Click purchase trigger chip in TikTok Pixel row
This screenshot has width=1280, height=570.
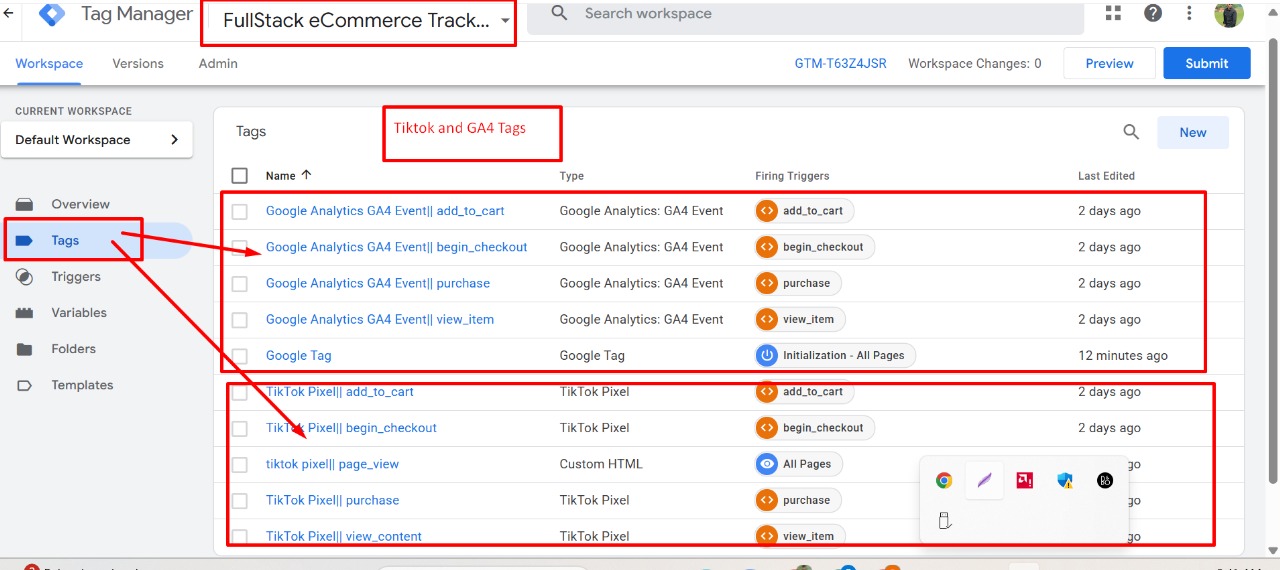click(x=798, y=500)
